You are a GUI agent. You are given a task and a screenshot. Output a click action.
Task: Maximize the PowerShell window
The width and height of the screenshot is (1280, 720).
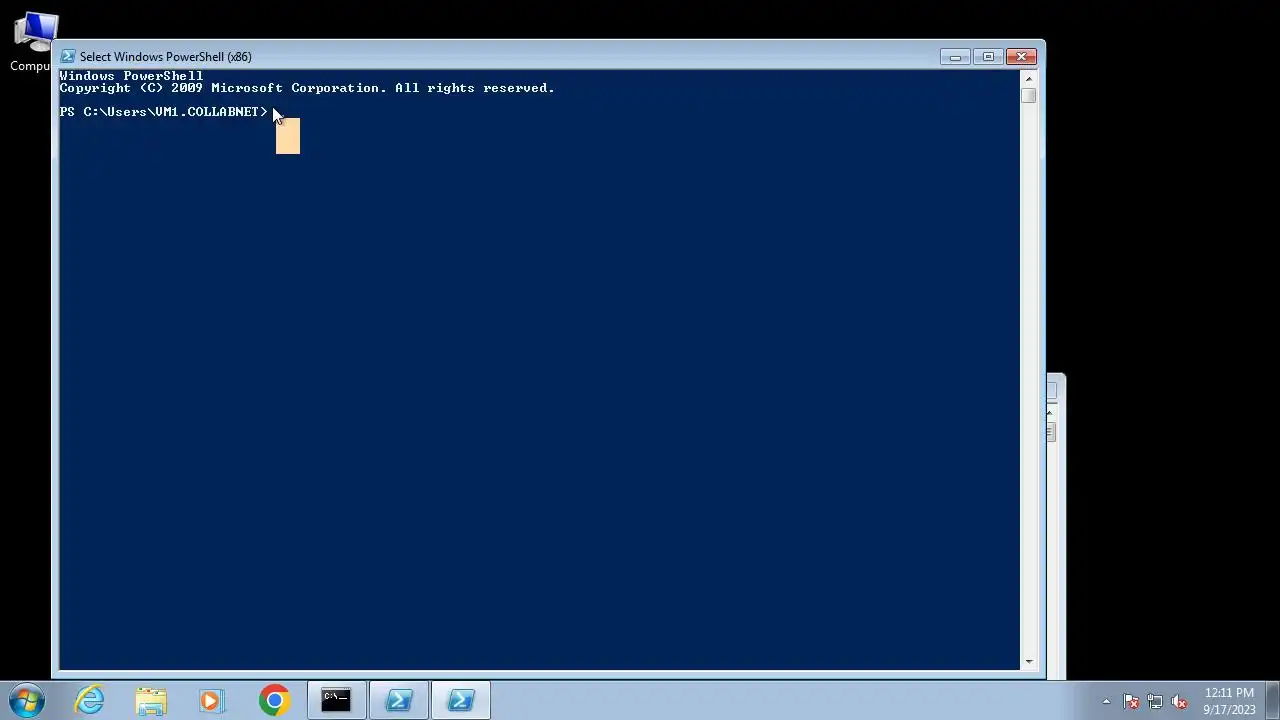(x=988, y=57)
